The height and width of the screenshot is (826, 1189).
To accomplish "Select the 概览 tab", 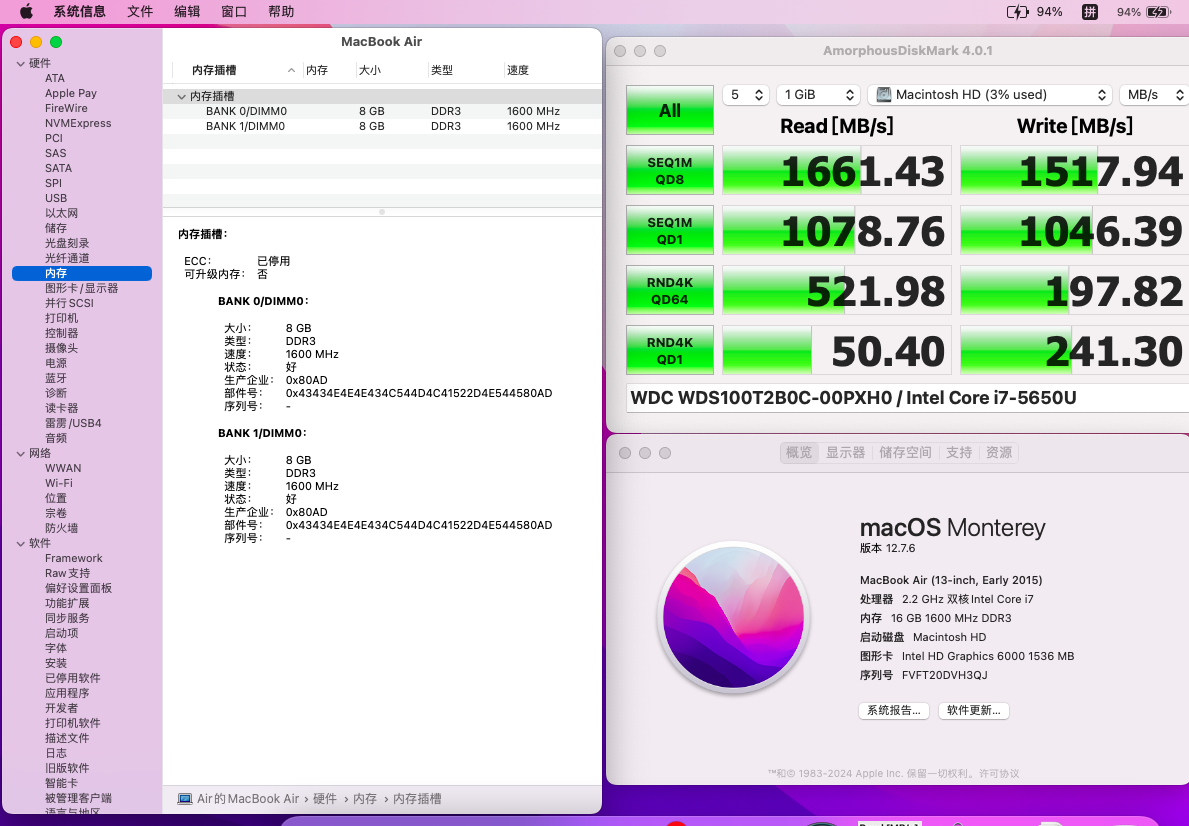I will (798, 453).
